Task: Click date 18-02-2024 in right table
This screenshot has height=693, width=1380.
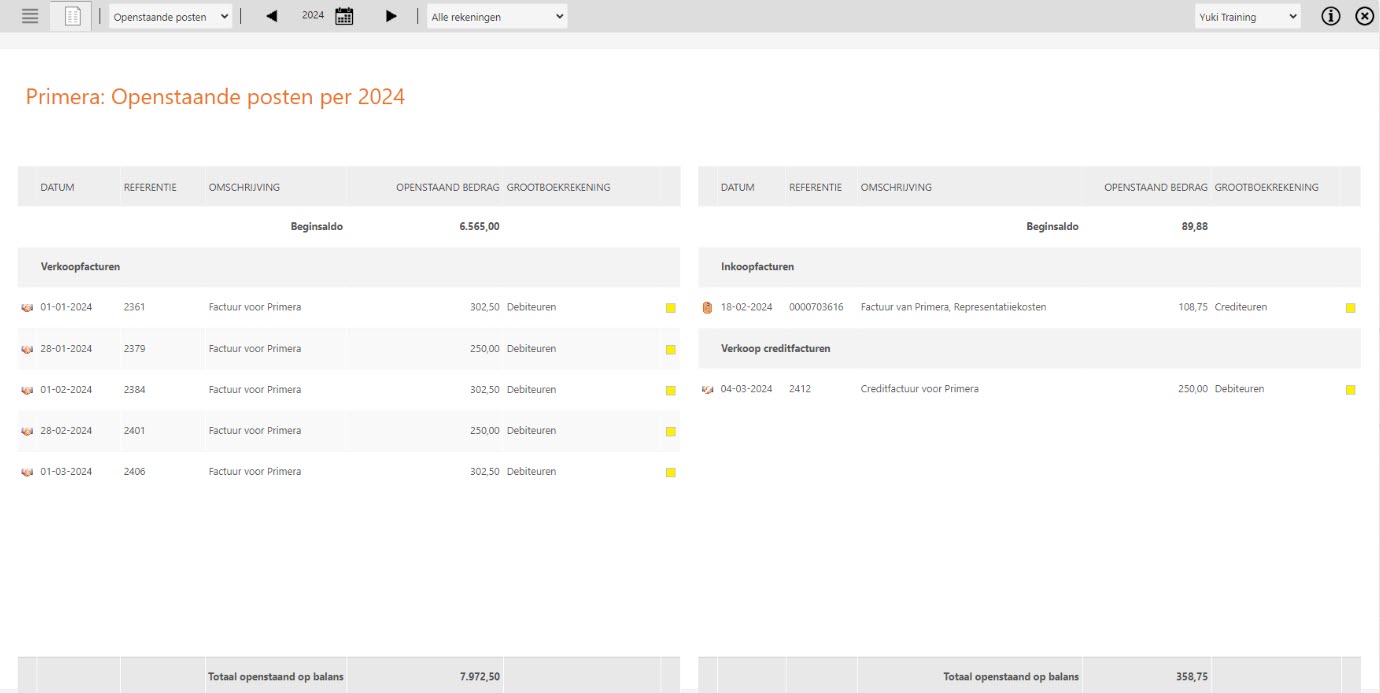Action: 747,307
